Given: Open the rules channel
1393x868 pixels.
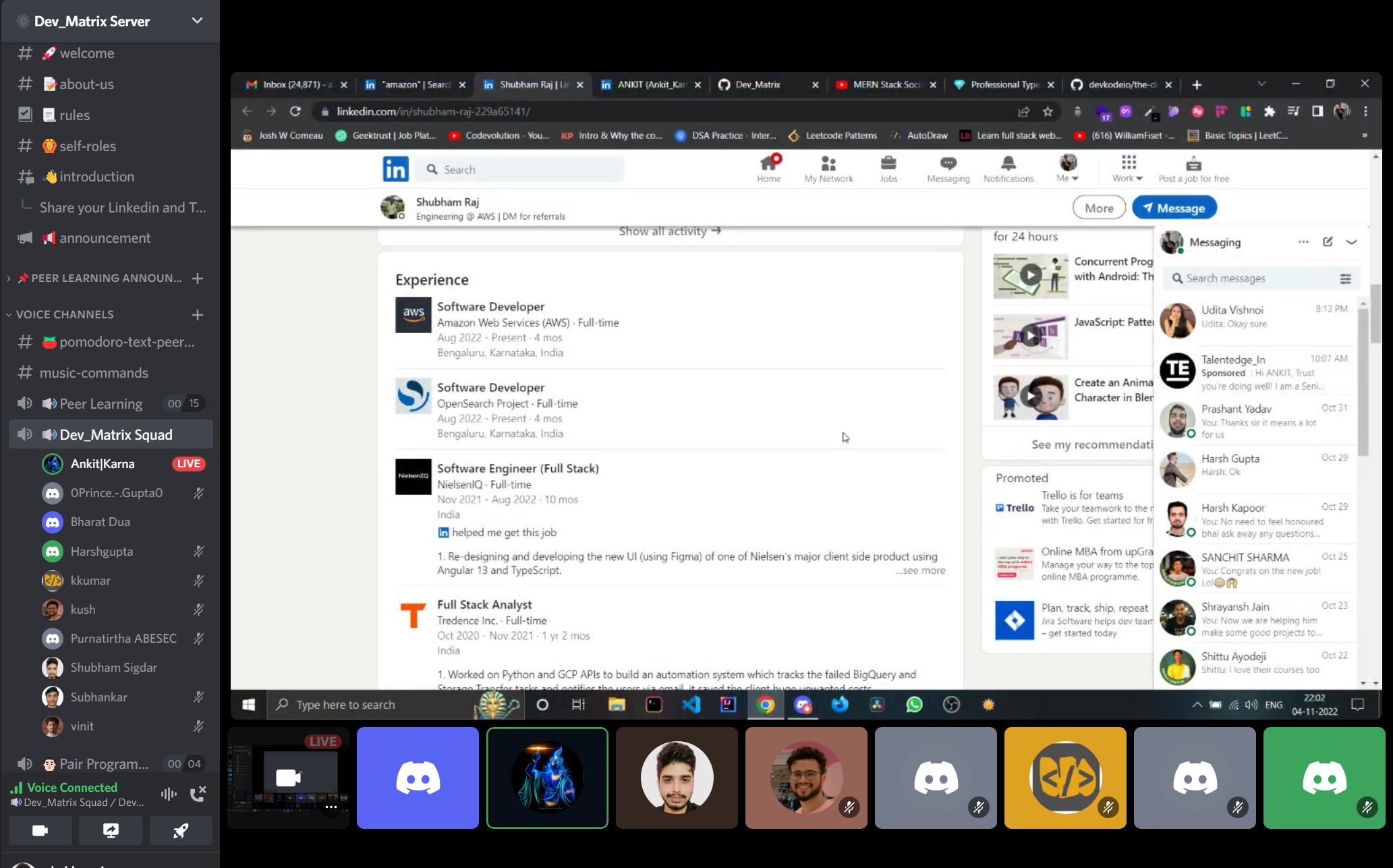Looking at the screenshot, I should pyautogui.click(x=74, y=115).
